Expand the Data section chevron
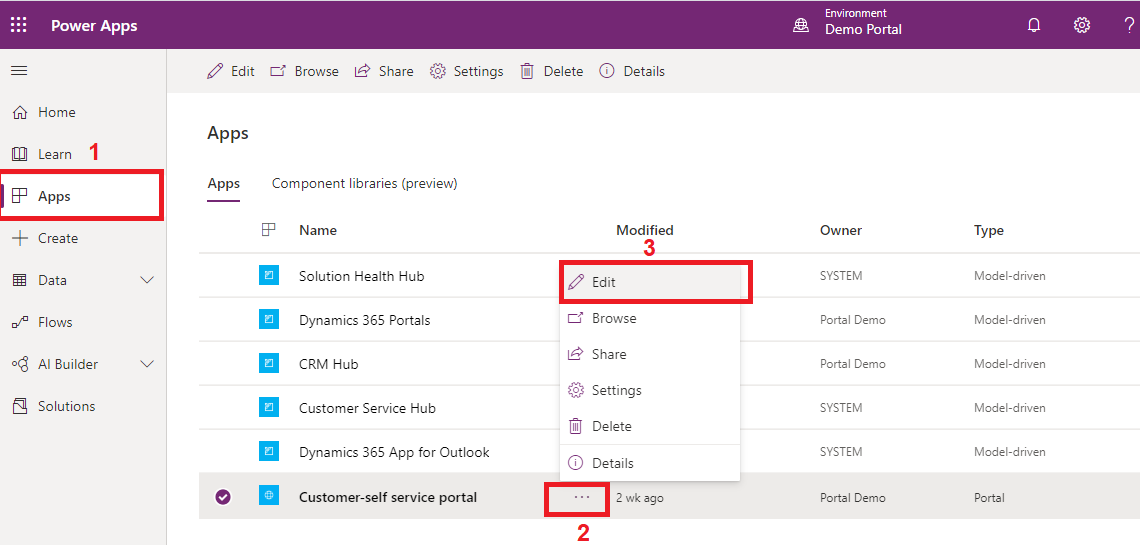 click(147, 280)
